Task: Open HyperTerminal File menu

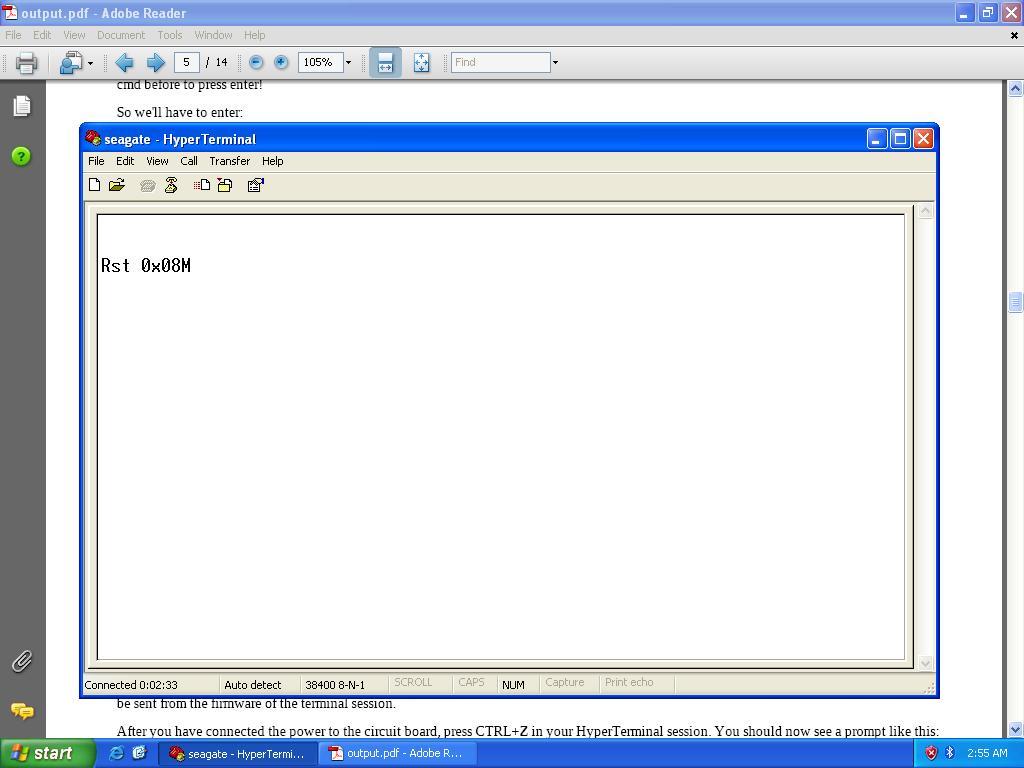Action: (x=96, y=161)
